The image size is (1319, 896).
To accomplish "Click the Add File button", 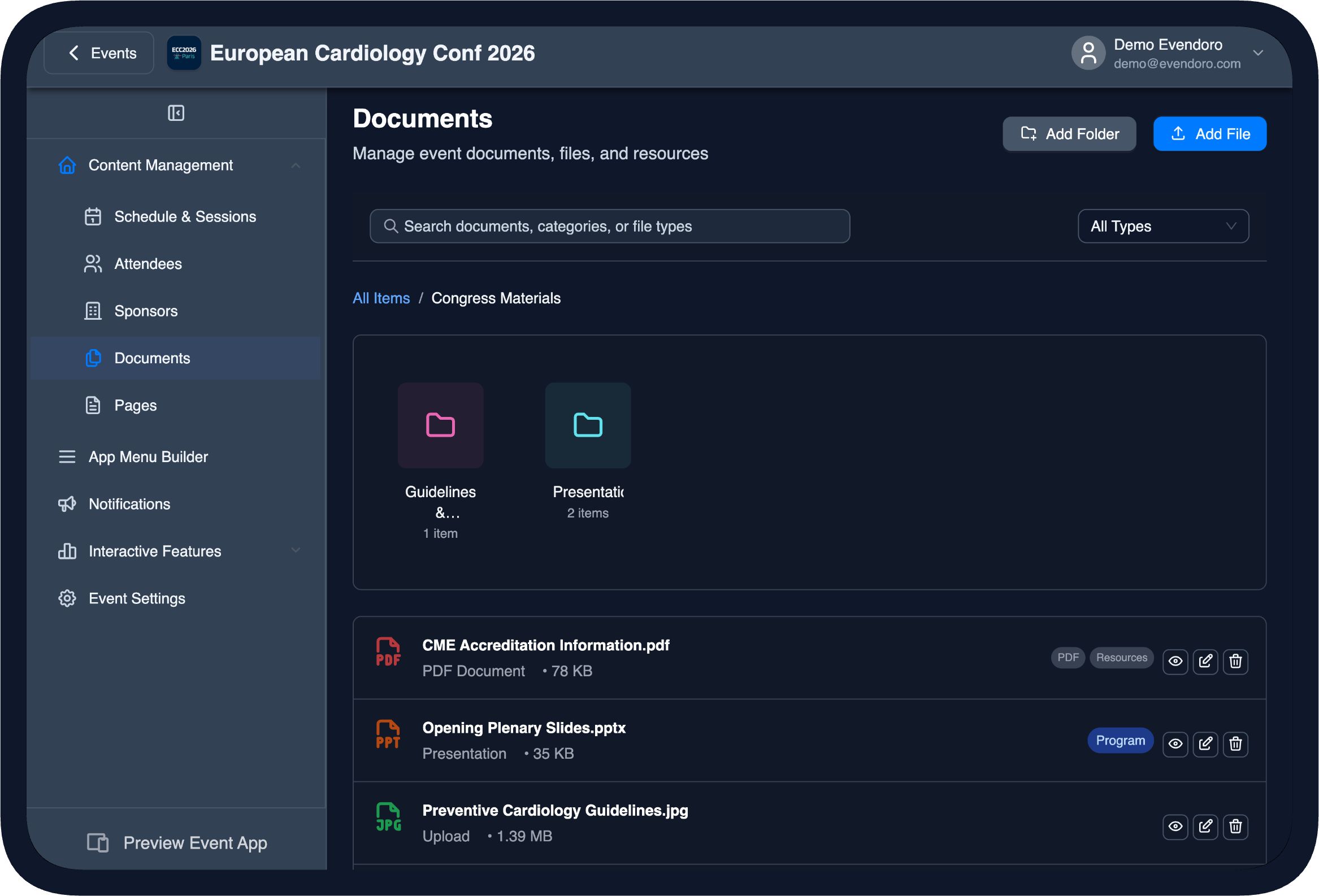I will pyautogui.click(x=1209, y=134).
